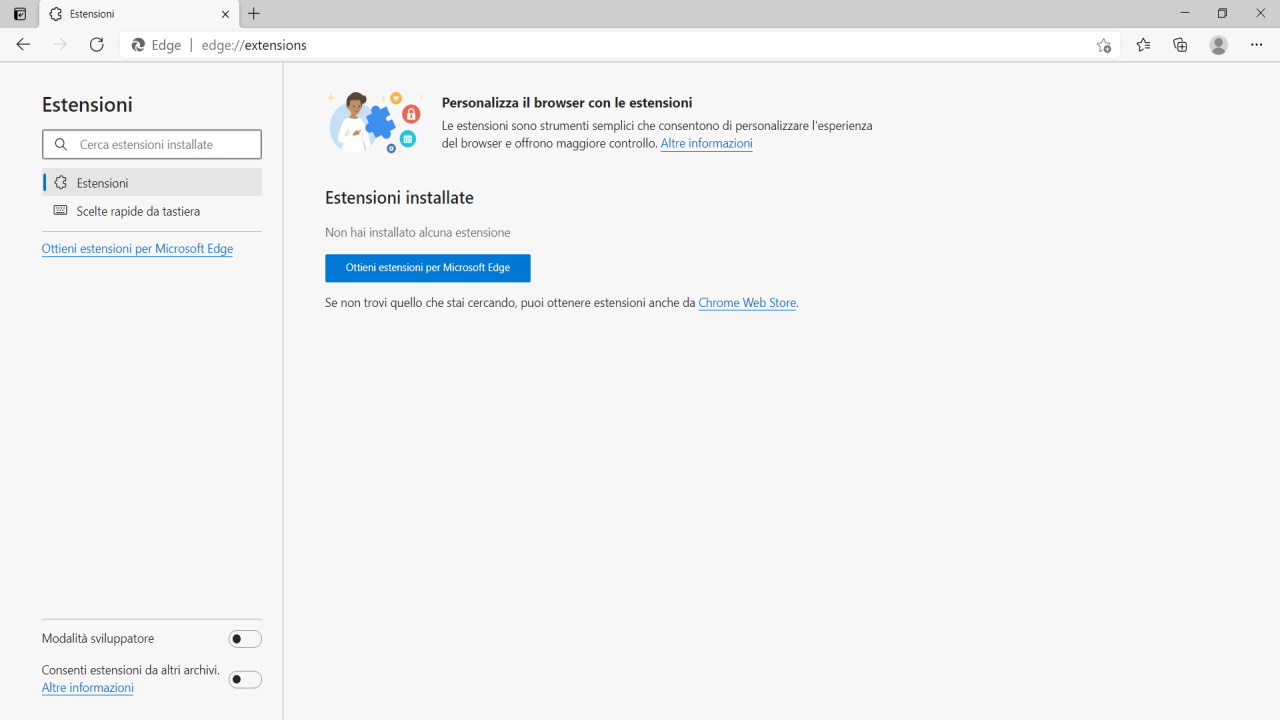Viewport: 1280px width, 720px height.
Task: Select Estensioni in the sidebar
Action: 152,183
